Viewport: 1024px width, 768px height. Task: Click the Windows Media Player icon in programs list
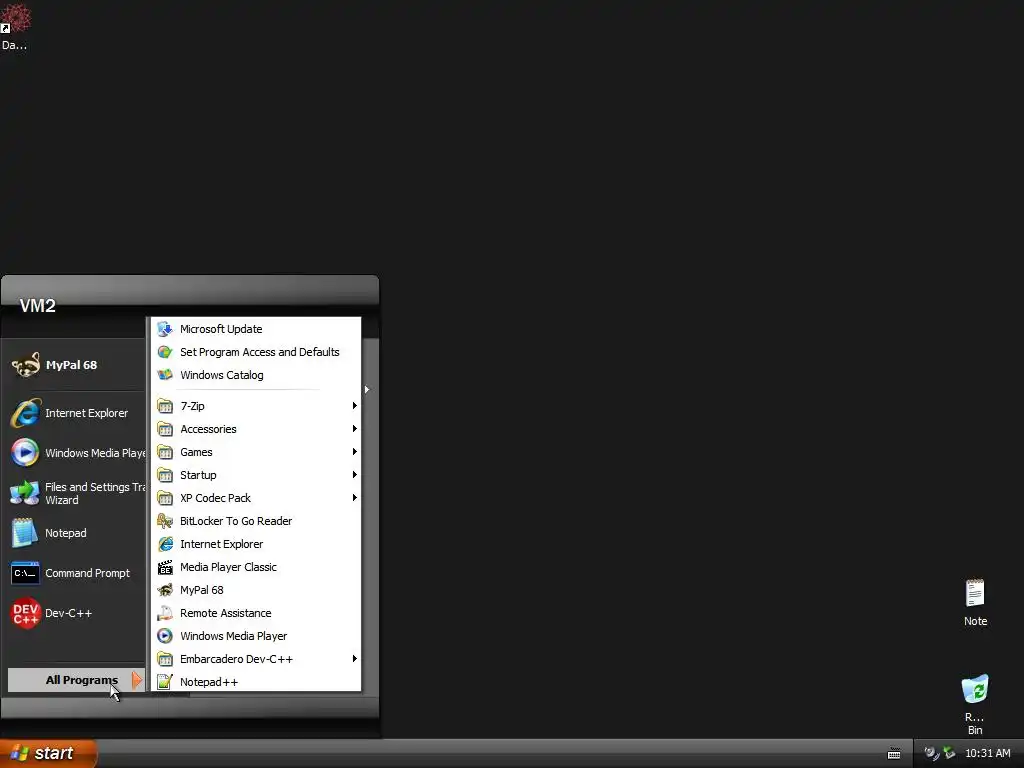coord(165,636)
